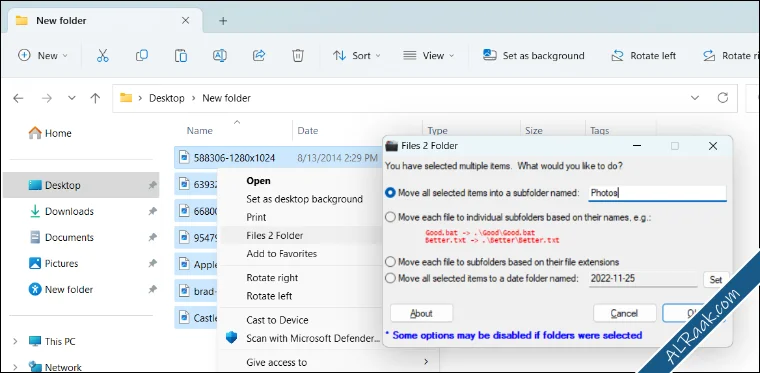The height and width of the screenshot is (373, 760).
Task: Click the pin icon next to Desktop
Action: pyautogui.click(x=152, y=185)
